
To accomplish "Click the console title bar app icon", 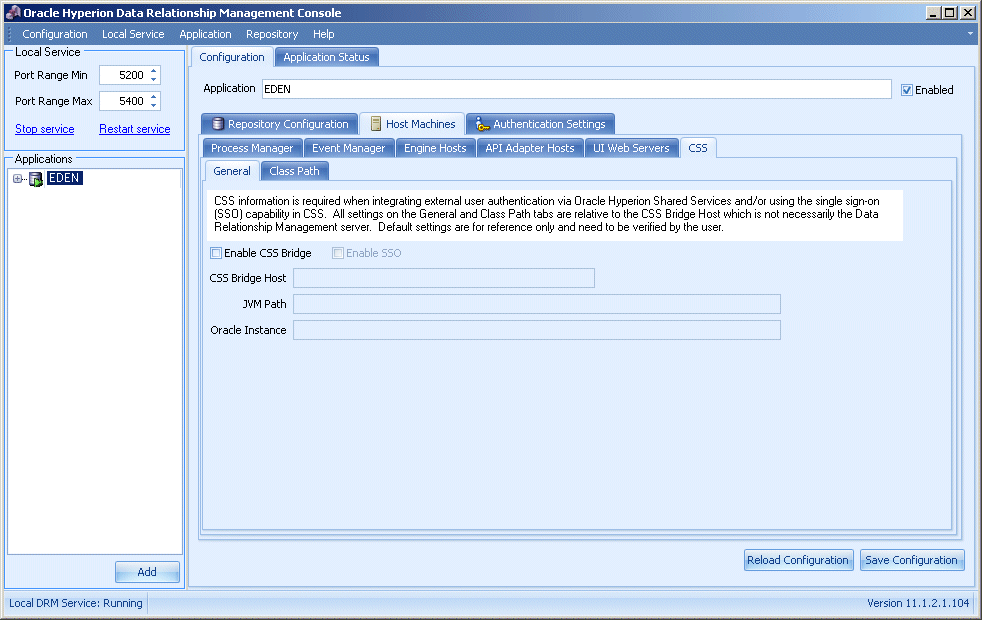I will pos(13,13).
